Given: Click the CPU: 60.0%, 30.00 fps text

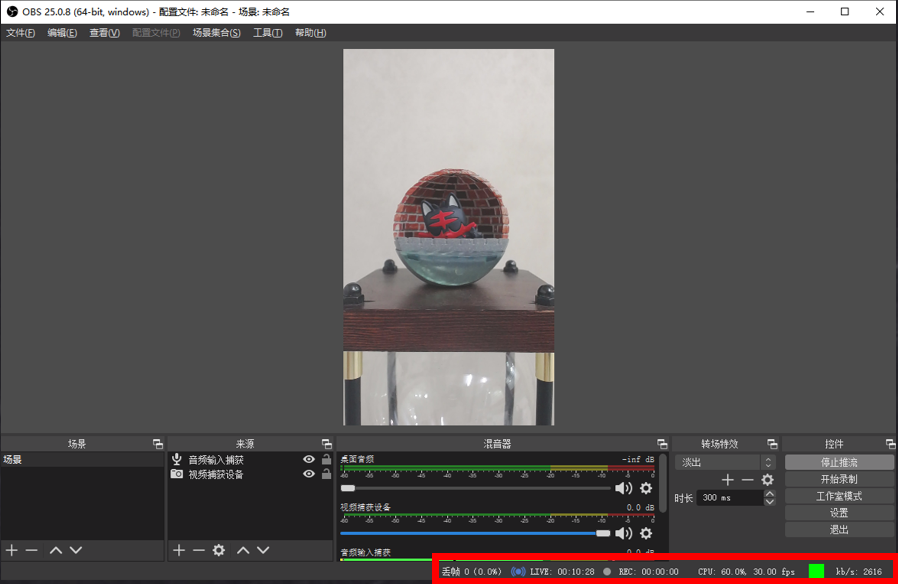Looking at the screenshot, I should coord(746,571).
